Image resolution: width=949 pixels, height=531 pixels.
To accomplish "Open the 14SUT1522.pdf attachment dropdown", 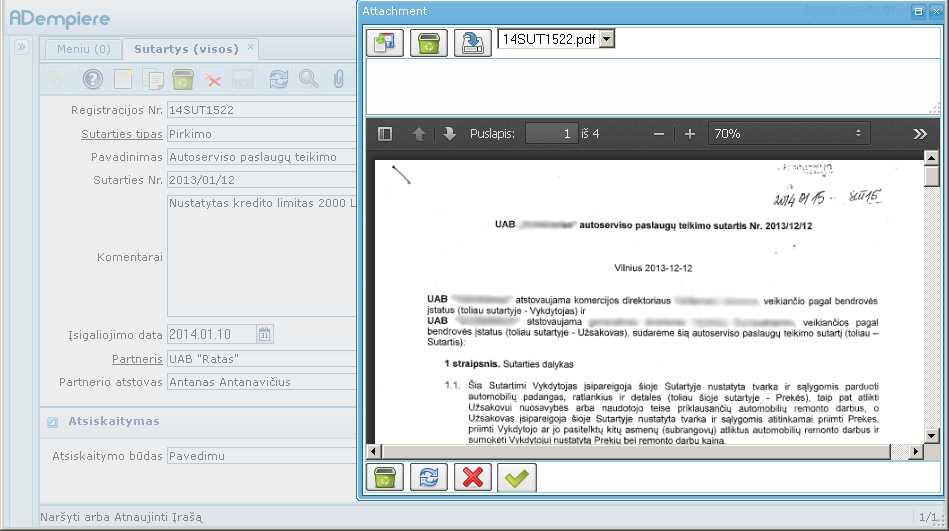I will tap(607, 39).
